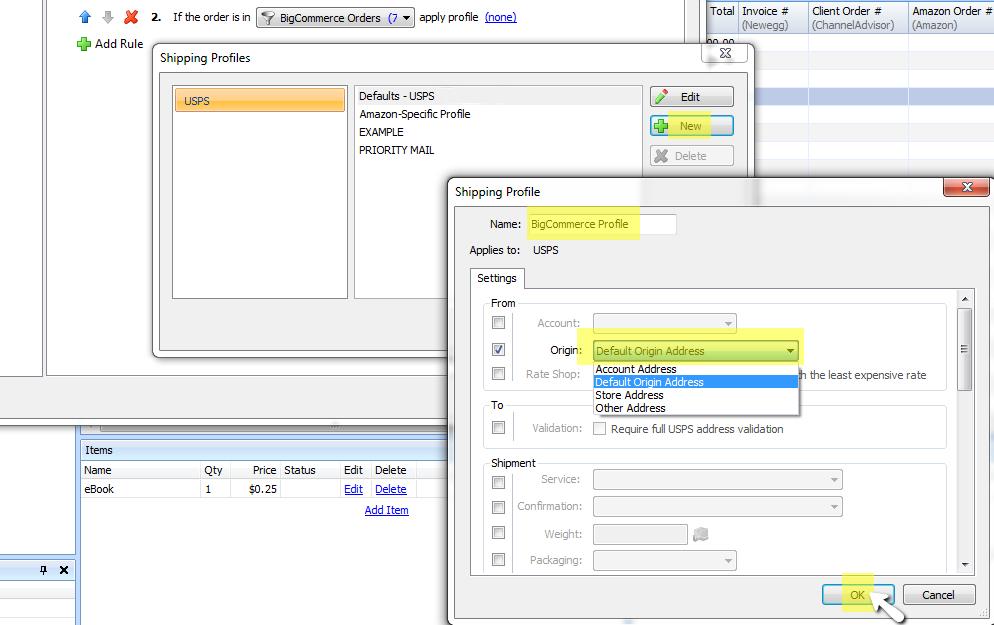Enable the Packaging checkbox

[498, 560]
